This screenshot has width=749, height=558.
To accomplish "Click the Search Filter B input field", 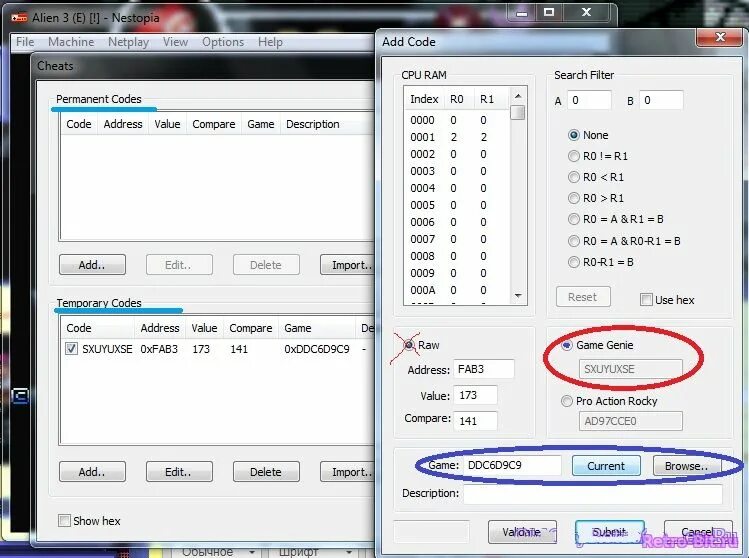I will coord(661,100).
